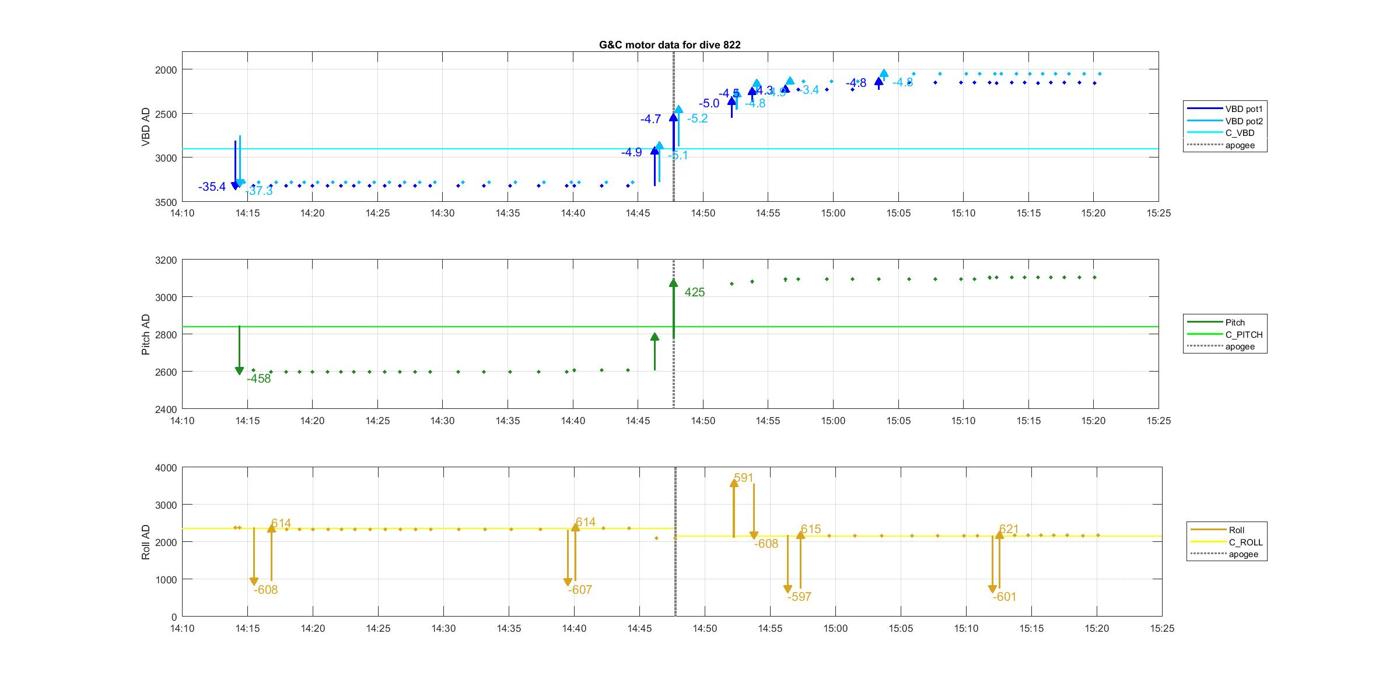Click the -607 roll label

580,590
